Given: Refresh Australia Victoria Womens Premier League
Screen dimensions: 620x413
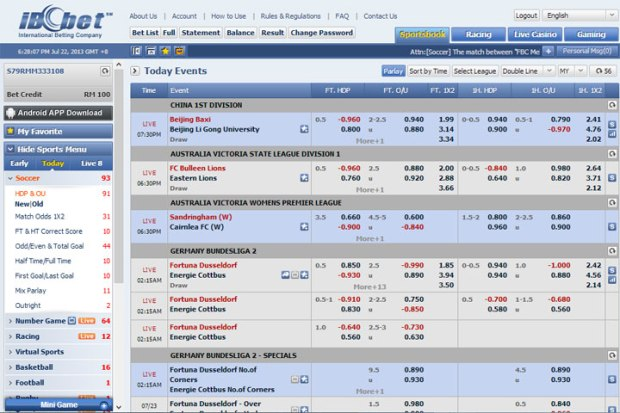Looking at the screenshot, I should pos(612,203).
